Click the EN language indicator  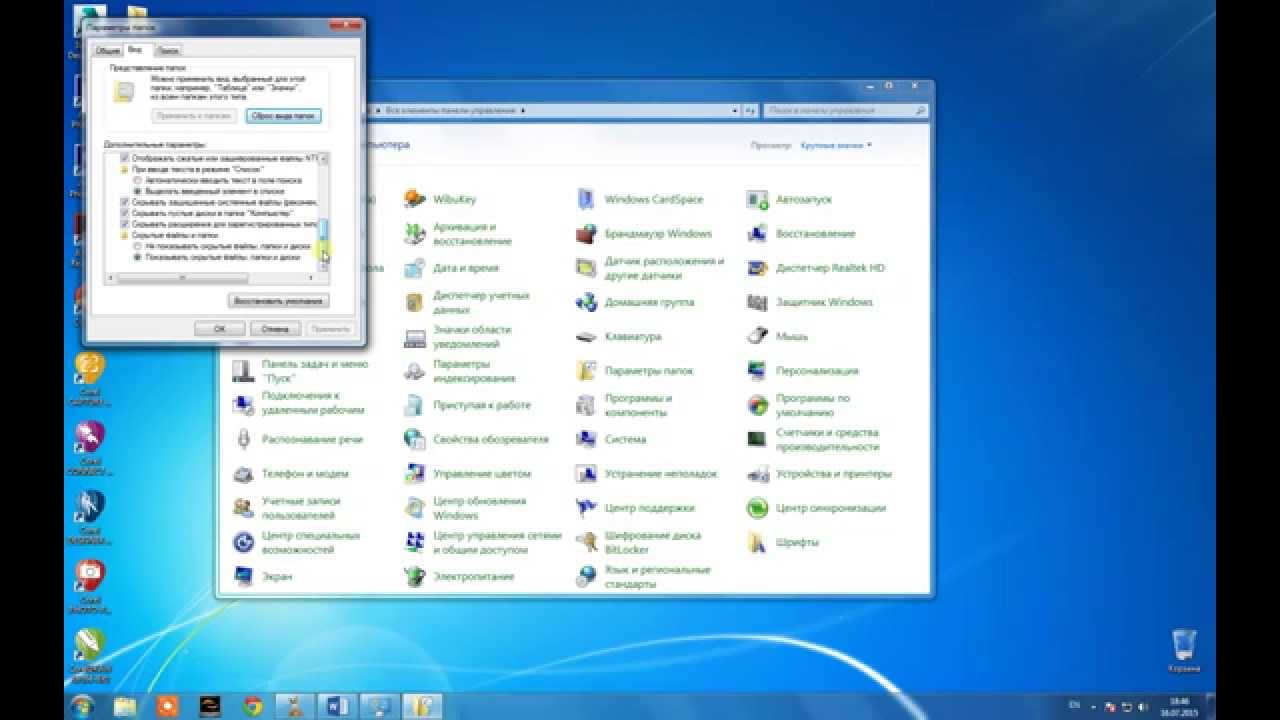tap(1074, 705)
